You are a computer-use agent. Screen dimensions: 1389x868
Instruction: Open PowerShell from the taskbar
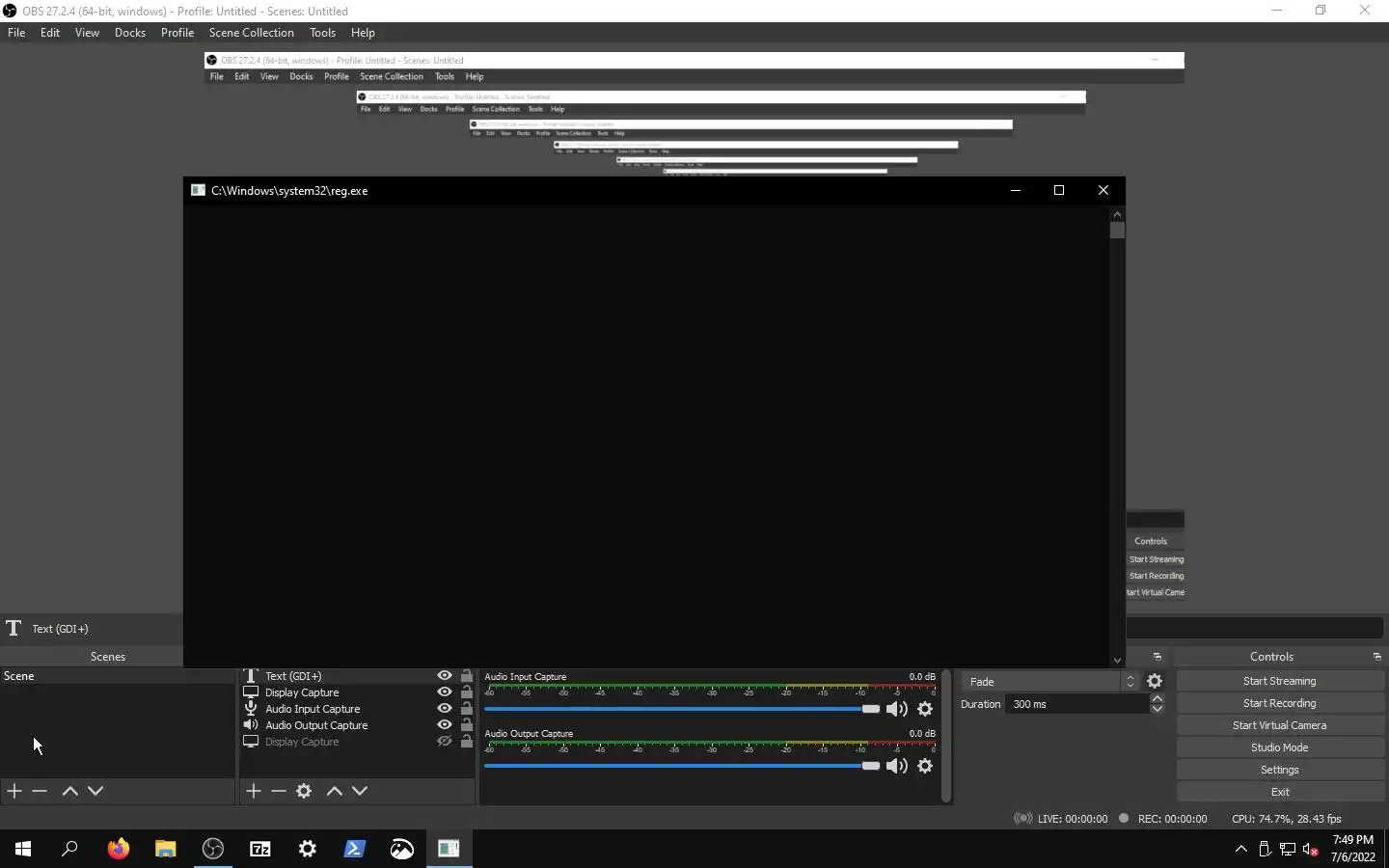click(x=355, y=849)
